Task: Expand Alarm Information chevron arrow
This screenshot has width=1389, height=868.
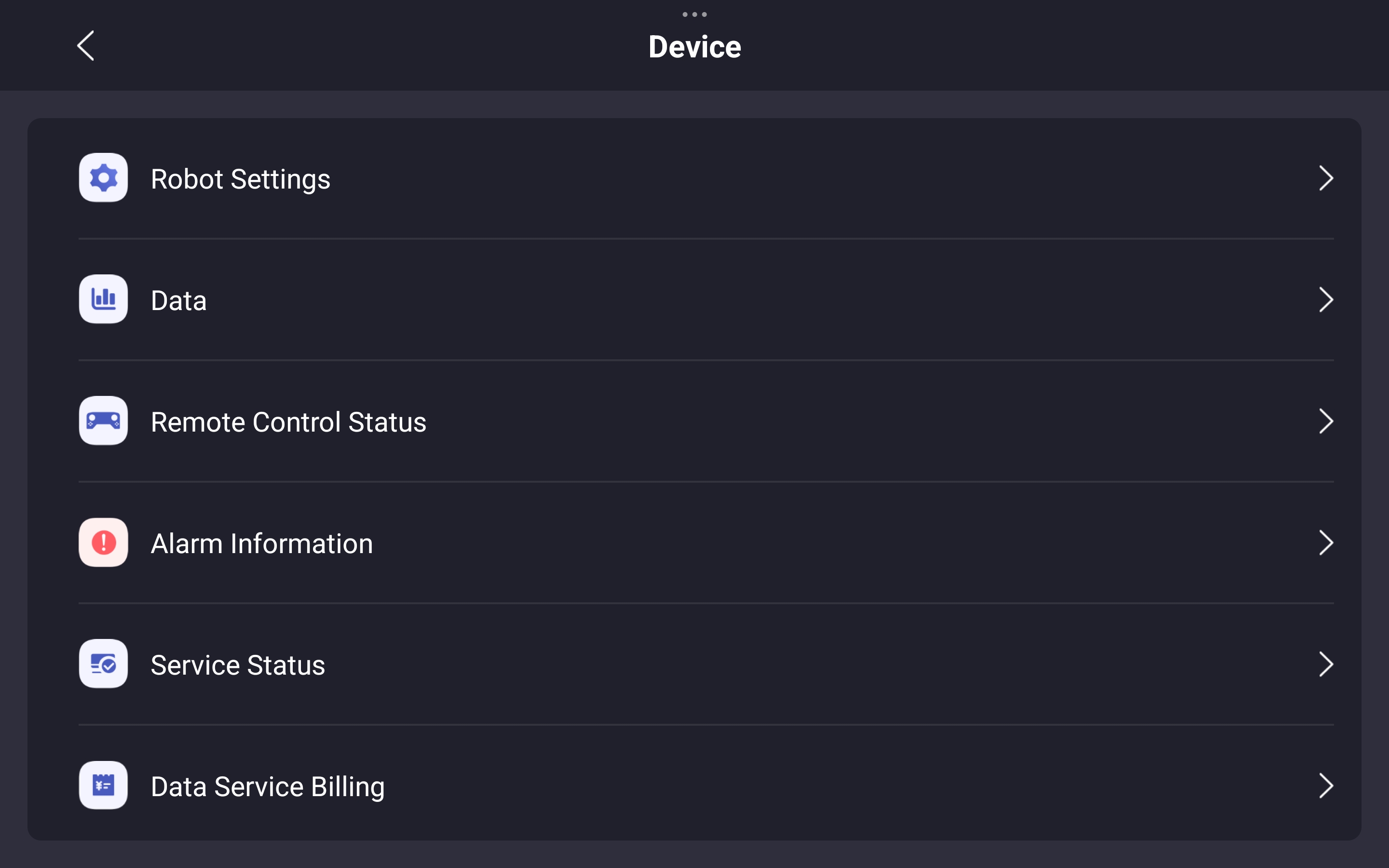Action: [x=1326, y=543]
